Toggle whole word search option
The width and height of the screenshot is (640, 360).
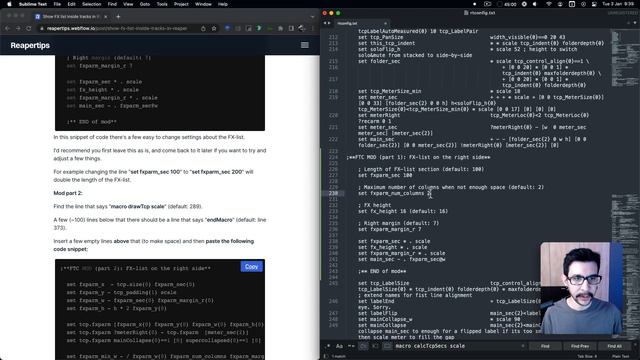351,346
